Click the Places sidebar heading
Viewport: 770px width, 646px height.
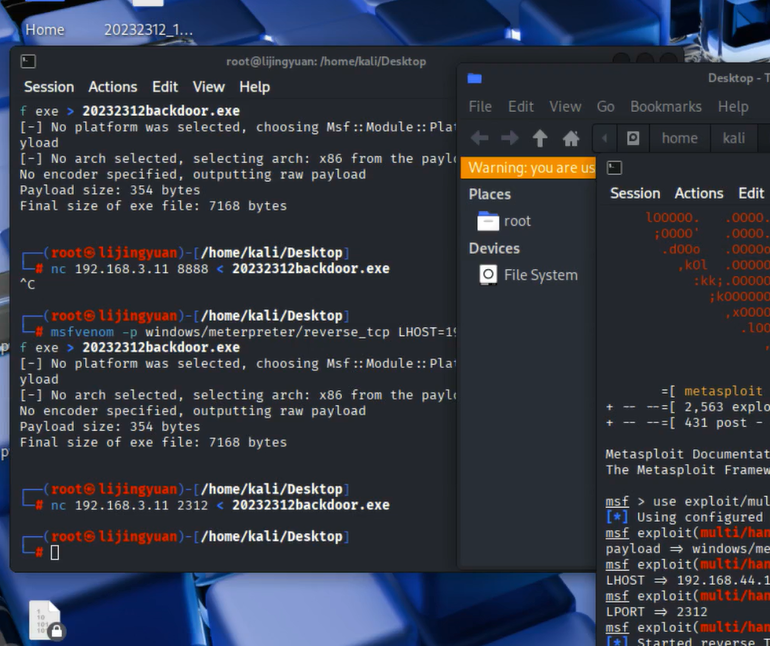[490, 195]
